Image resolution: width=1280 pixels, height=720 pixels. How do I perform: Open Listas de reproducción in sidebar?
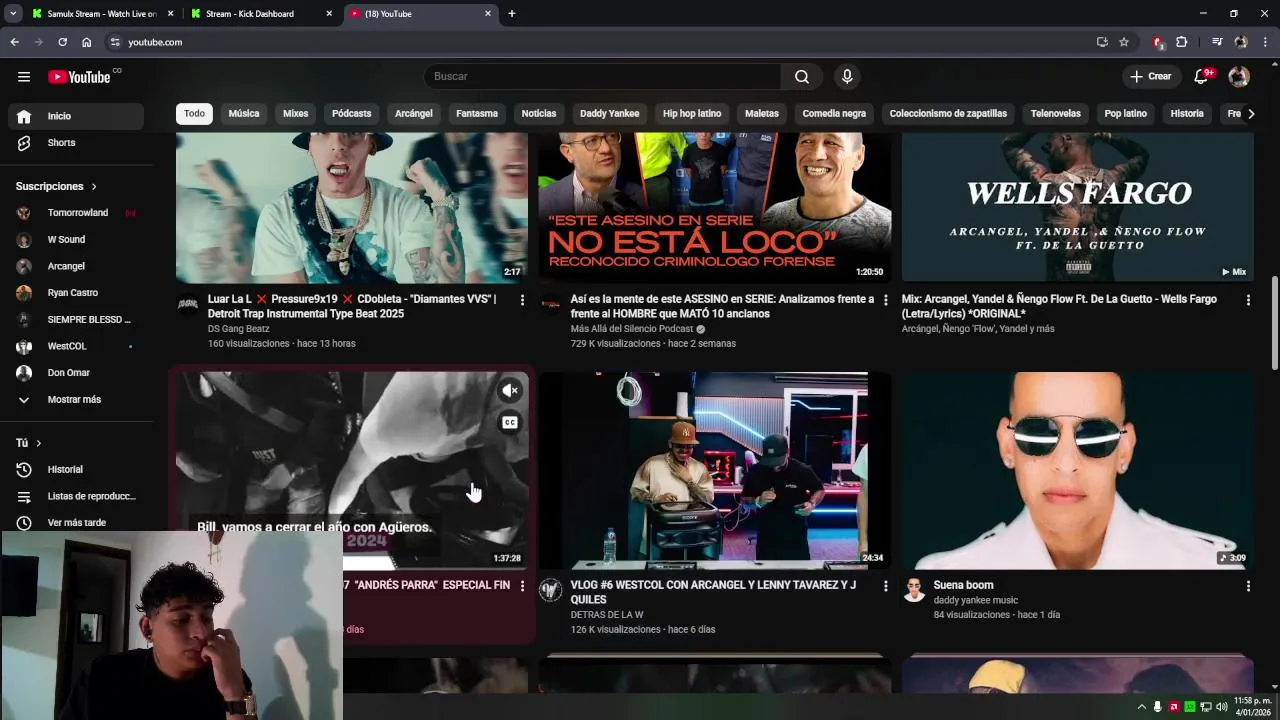76,496
